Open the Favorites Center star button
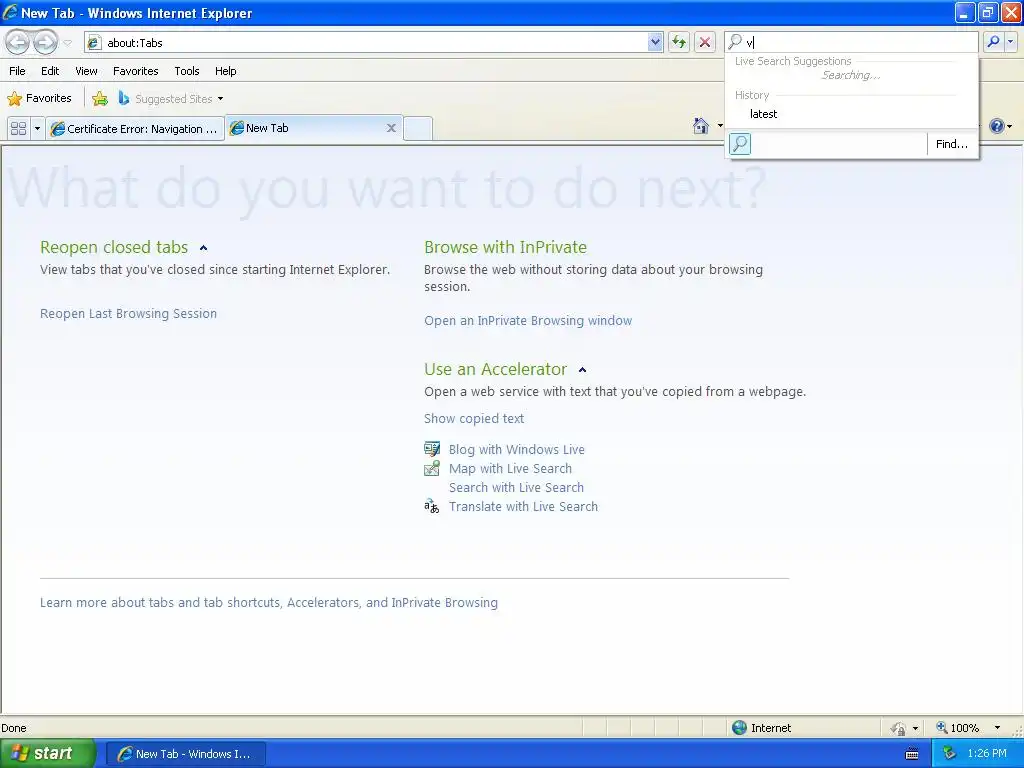The width and height of the screenshot is (1024, 768). click(x=39, y=99)
